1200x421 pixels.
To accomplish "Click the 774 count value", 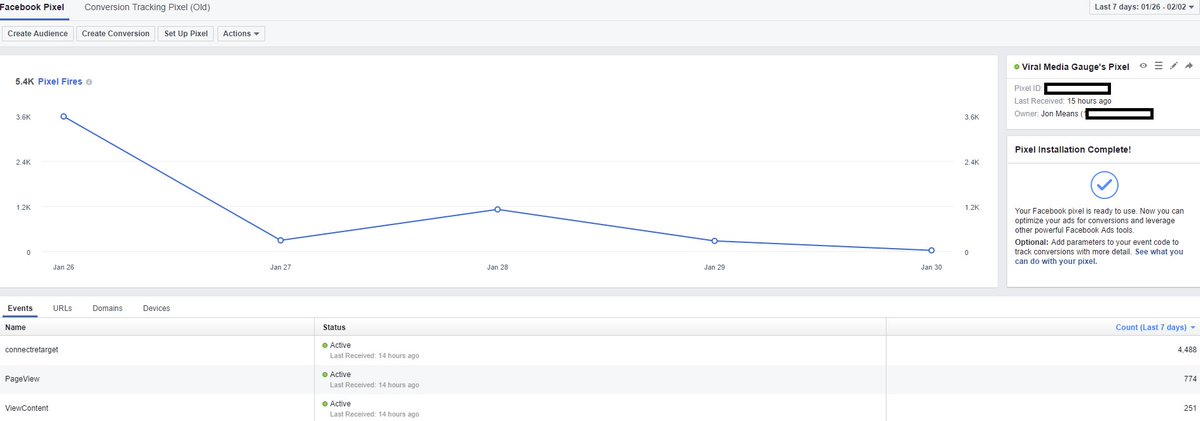I will click(x=1190, y=379).
